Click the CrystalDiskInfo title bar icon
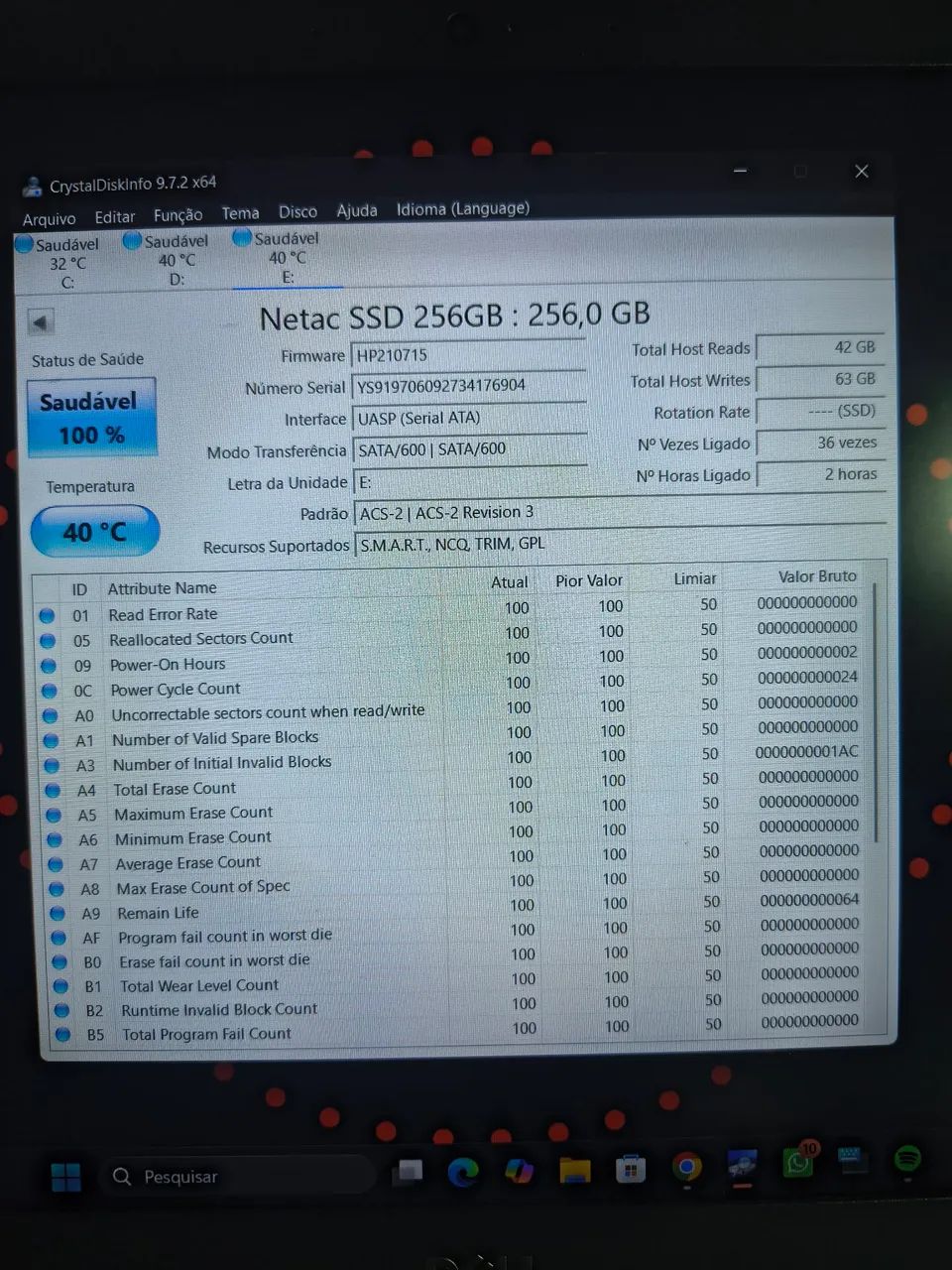This screenshot has width=952, height=1270. pos(34,187)
